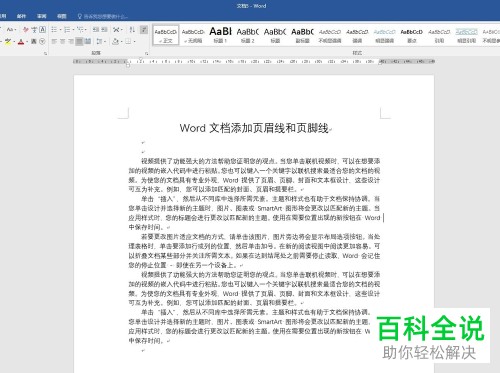Click the Change Case Aa button

(10, 30)
